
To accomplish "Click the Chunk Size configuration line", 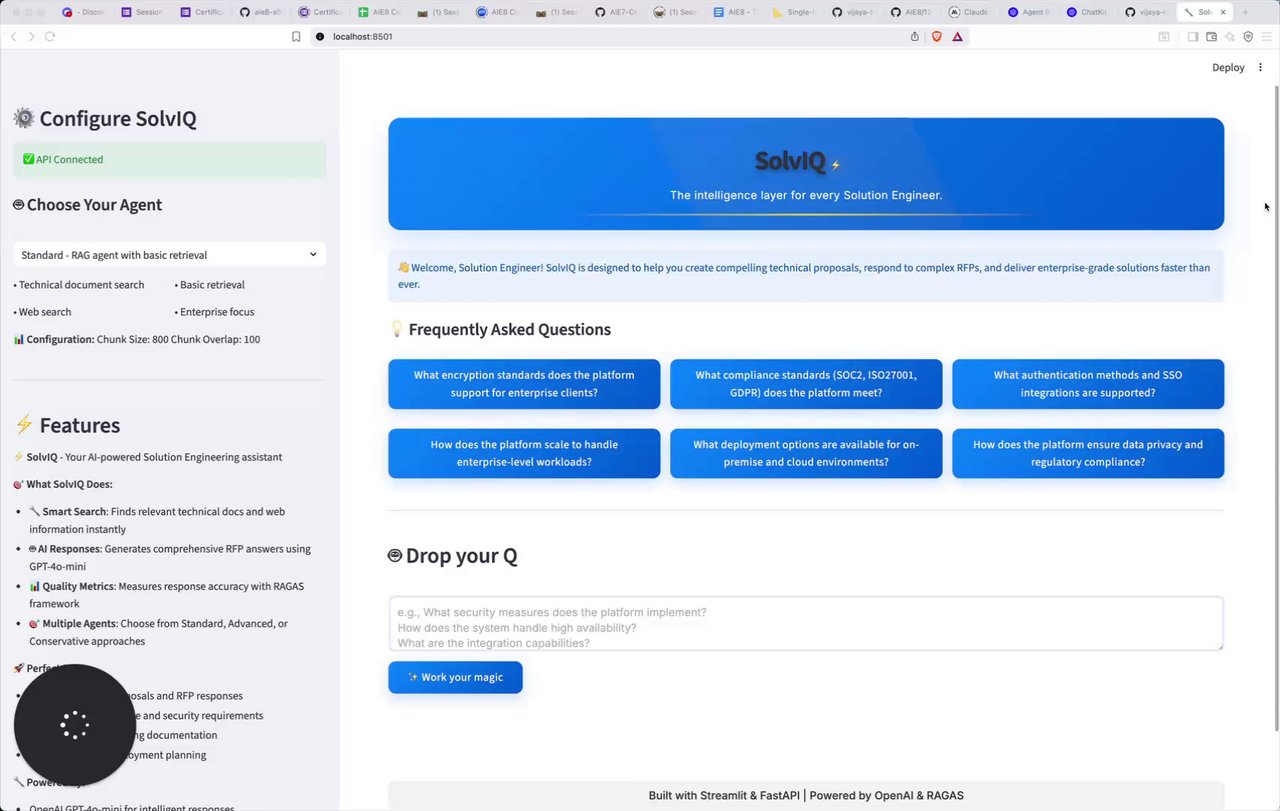I will tap(137, 339).
